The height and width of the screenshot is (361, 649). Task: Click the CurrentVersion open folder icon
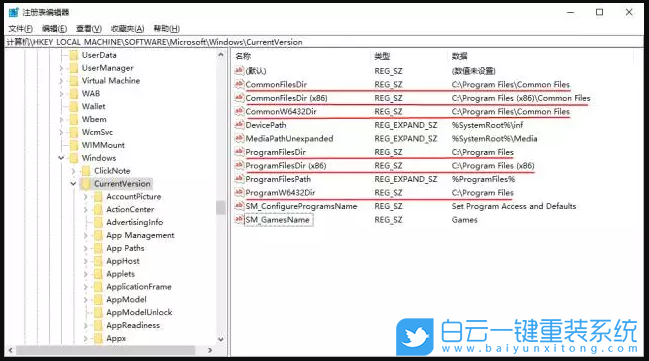coord(86,183)
